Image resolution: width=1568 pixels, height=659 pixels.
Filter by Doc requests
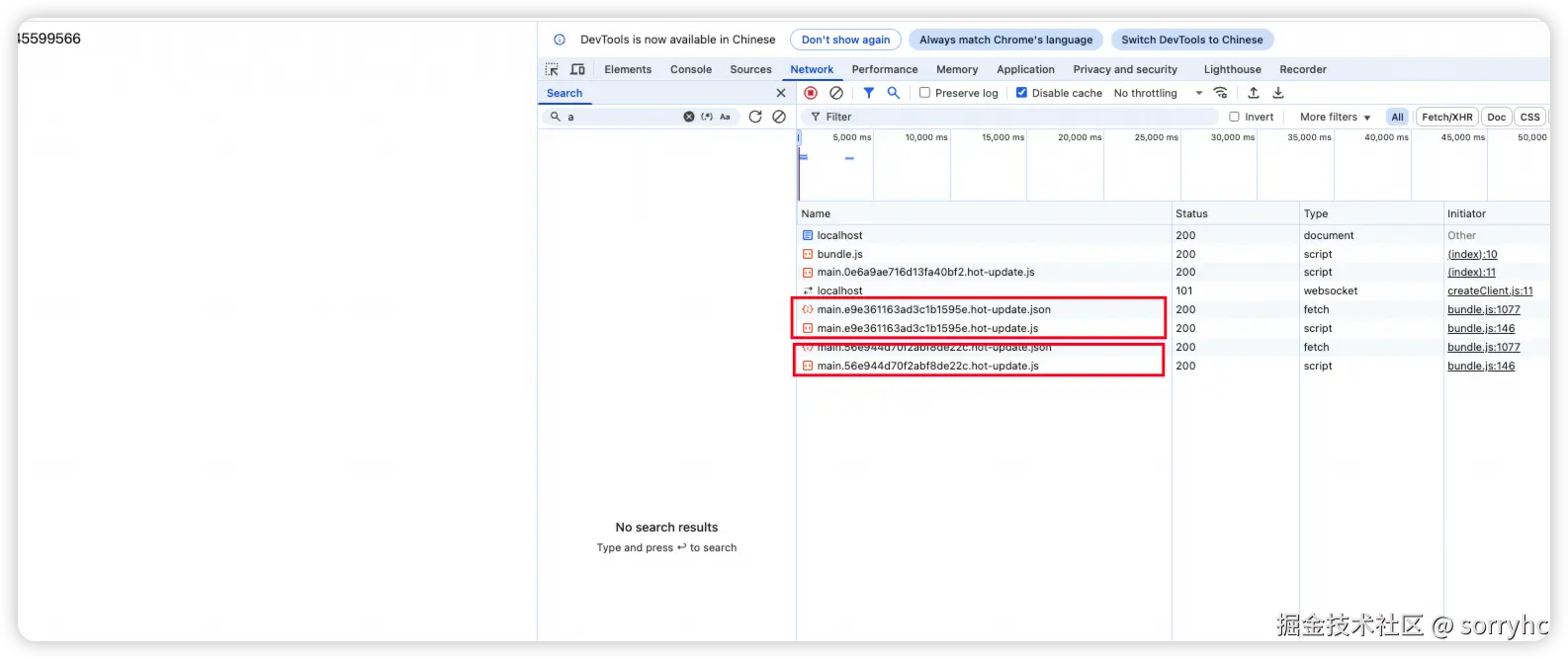click(x=1497, y=117)
